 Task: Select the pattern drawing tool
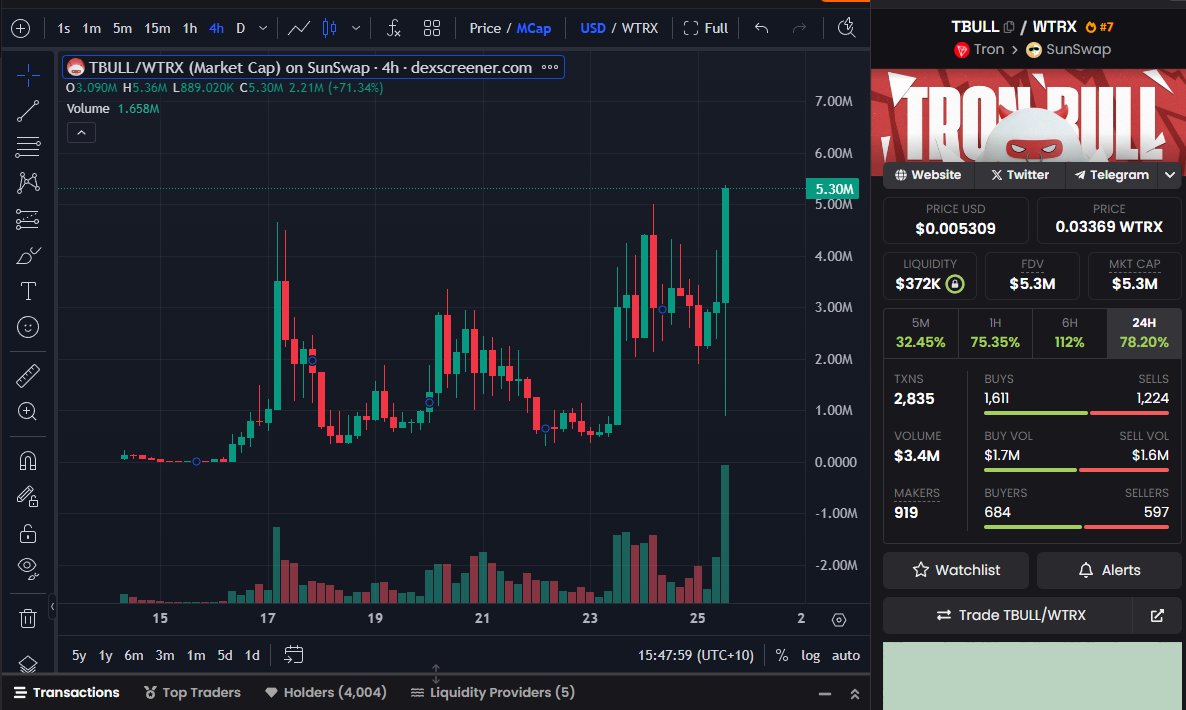(28, 182)
